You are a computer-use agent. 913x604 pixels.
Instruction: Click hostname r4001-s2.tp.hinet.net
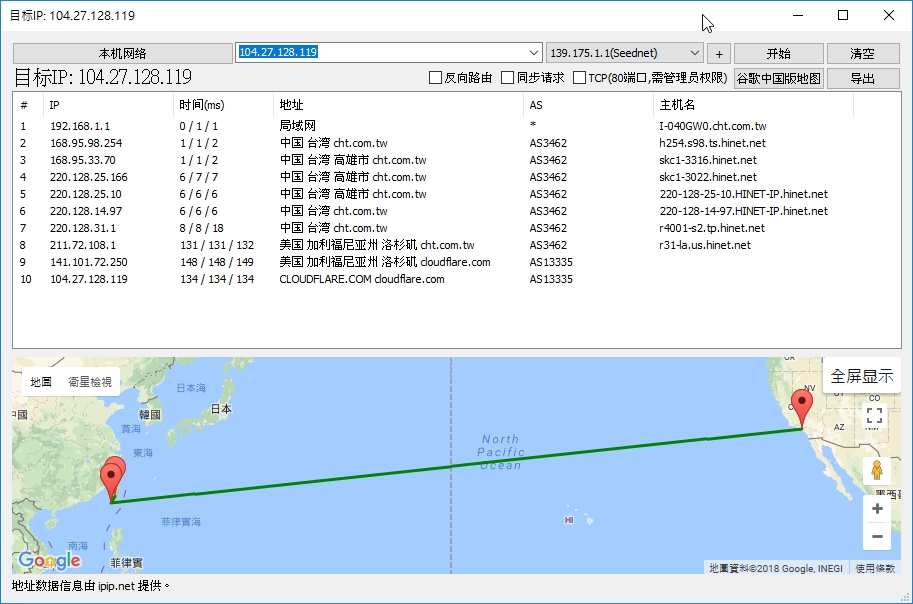point(712,228)
